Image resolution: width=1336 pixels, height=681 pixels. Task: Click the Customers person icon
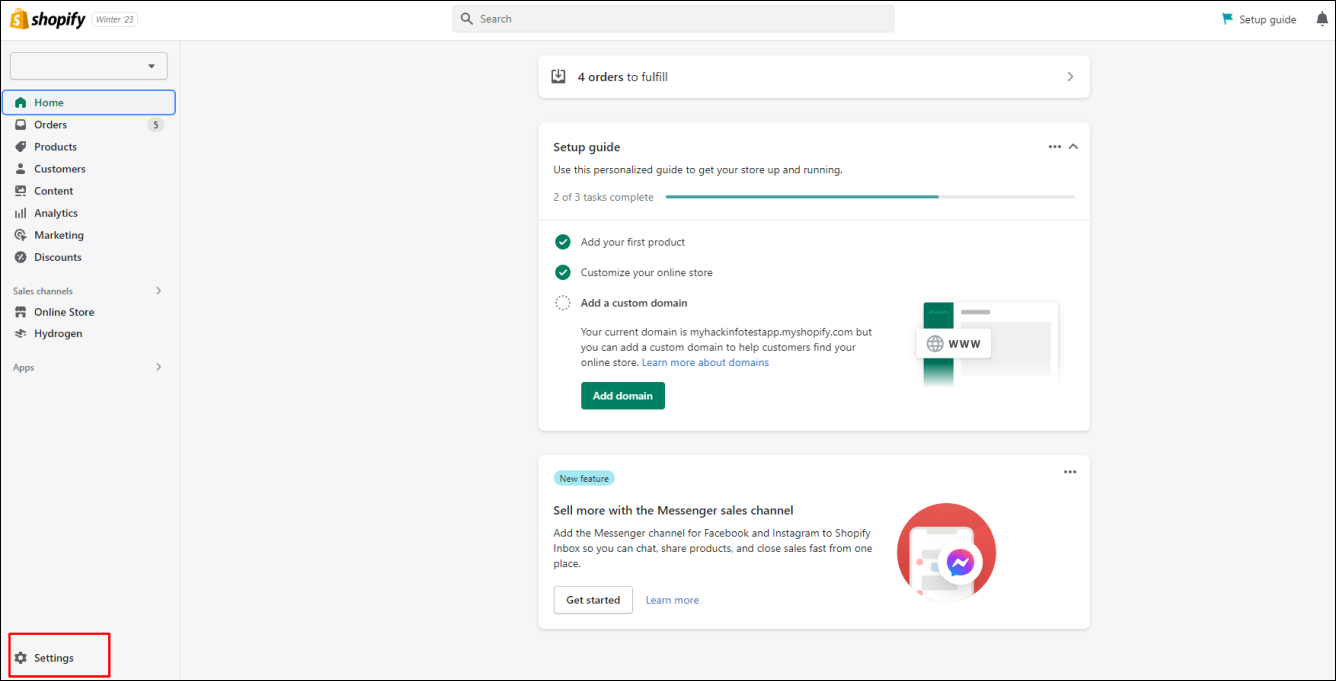(20, 169)
